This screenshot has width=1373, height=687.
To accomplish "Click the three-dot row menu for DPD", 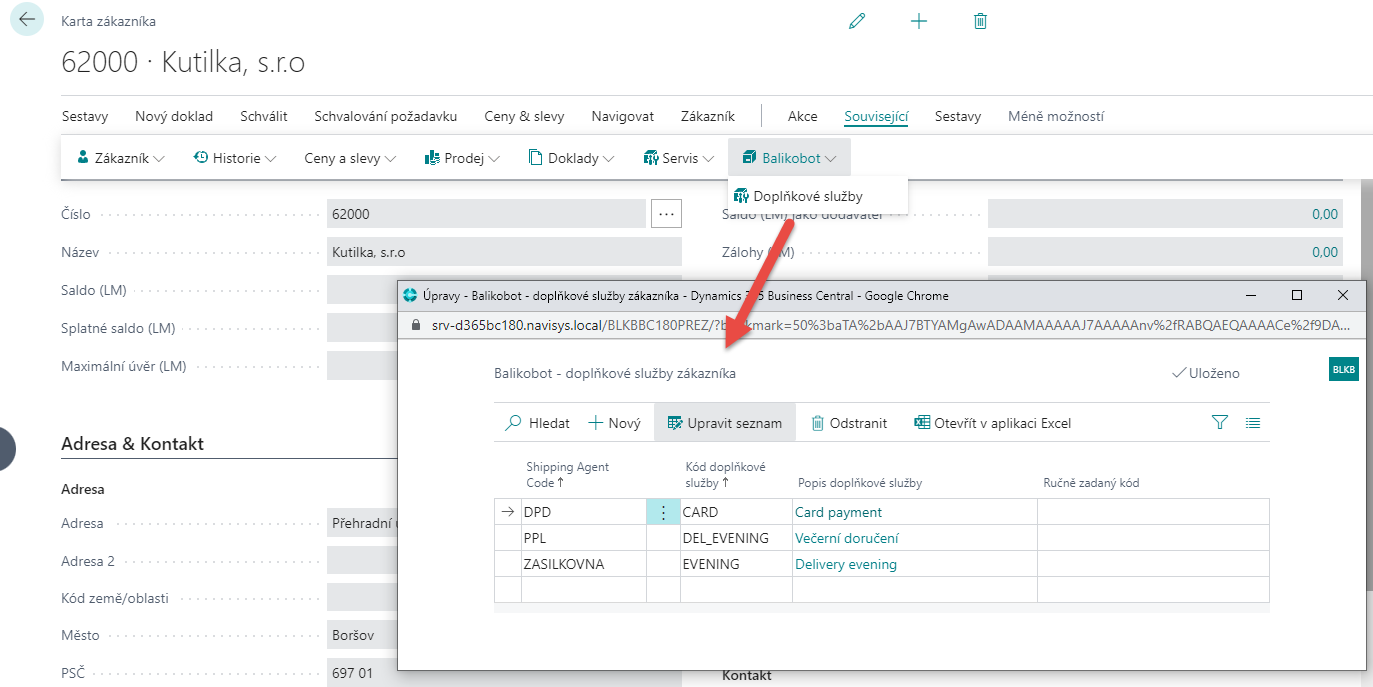I will [x=662, y=512].
